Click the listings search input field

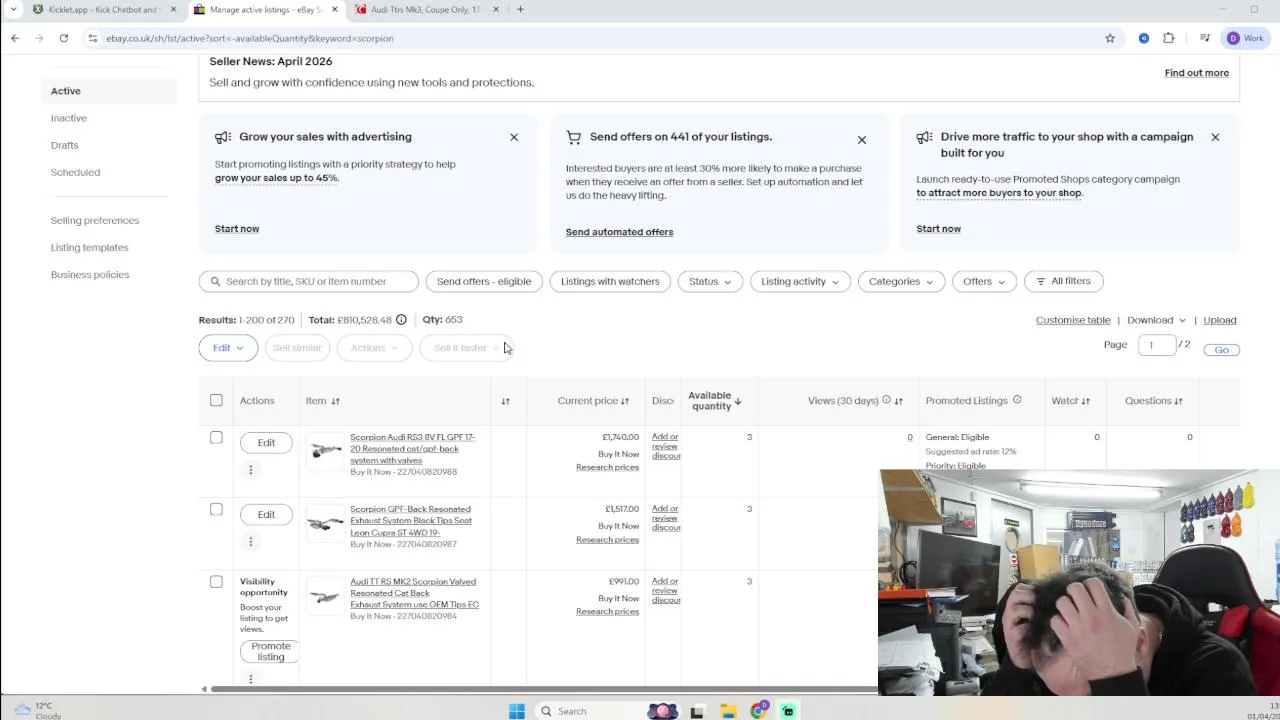(309, 281)
